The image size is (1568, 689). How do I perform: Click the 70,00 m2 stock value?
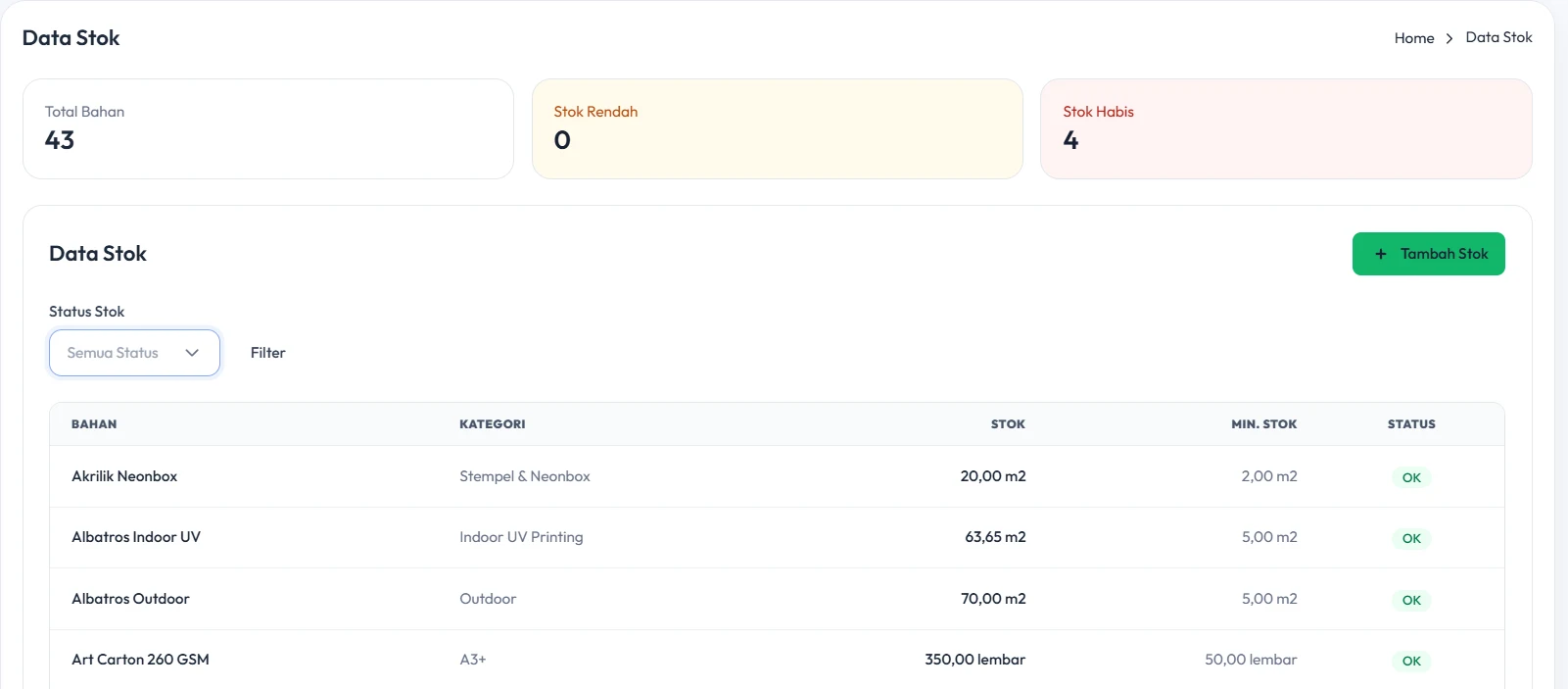tap(993, 599)
